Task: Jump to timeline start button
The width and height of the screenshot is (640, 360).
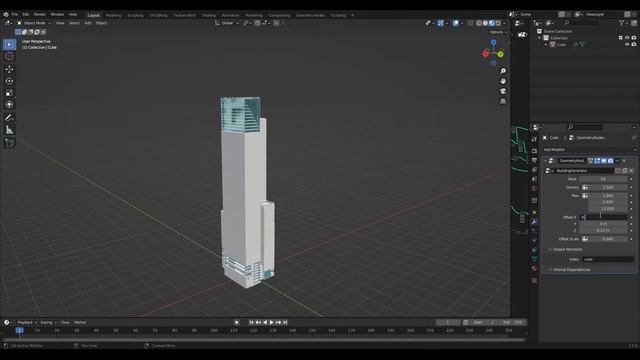Action: [251, 322]
